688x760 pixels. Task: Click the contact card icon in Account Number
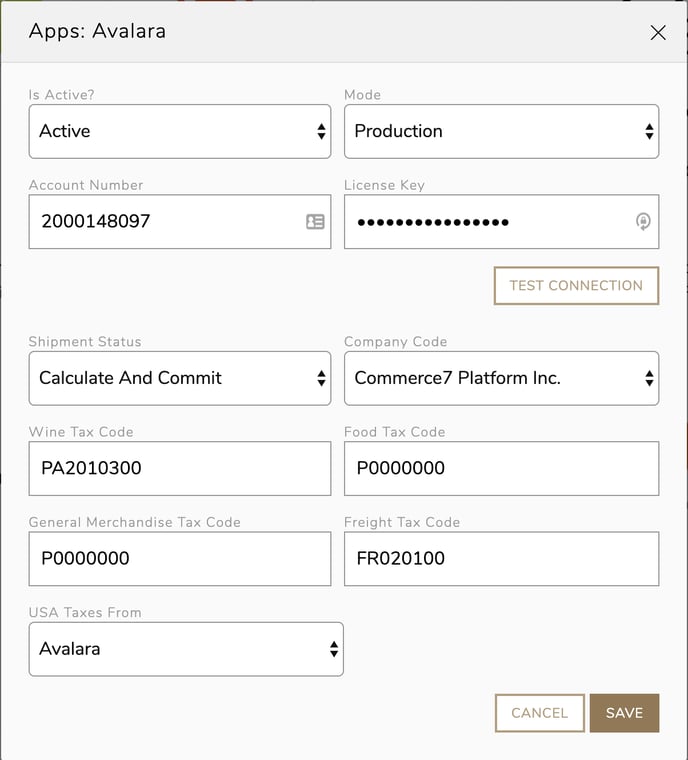click(315, 222)
